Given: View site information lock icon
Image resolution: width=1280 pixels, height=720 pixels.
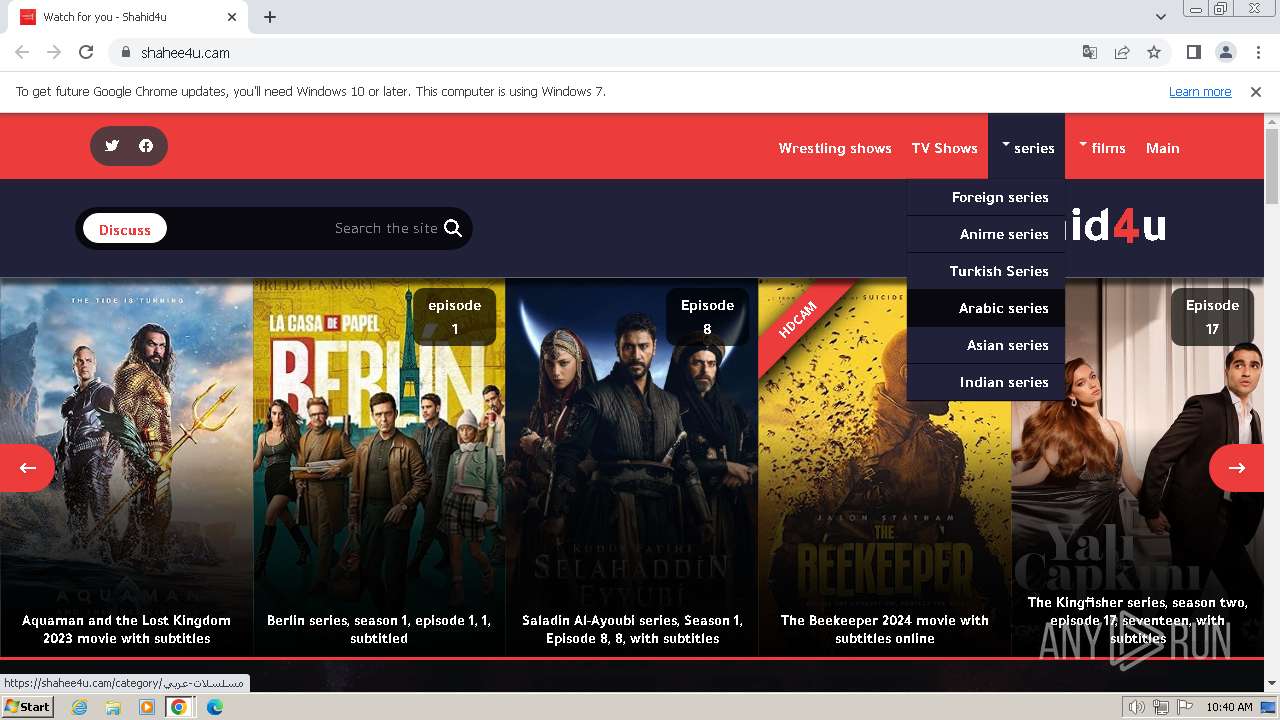Looking at the screenshot, I should 125,52.
